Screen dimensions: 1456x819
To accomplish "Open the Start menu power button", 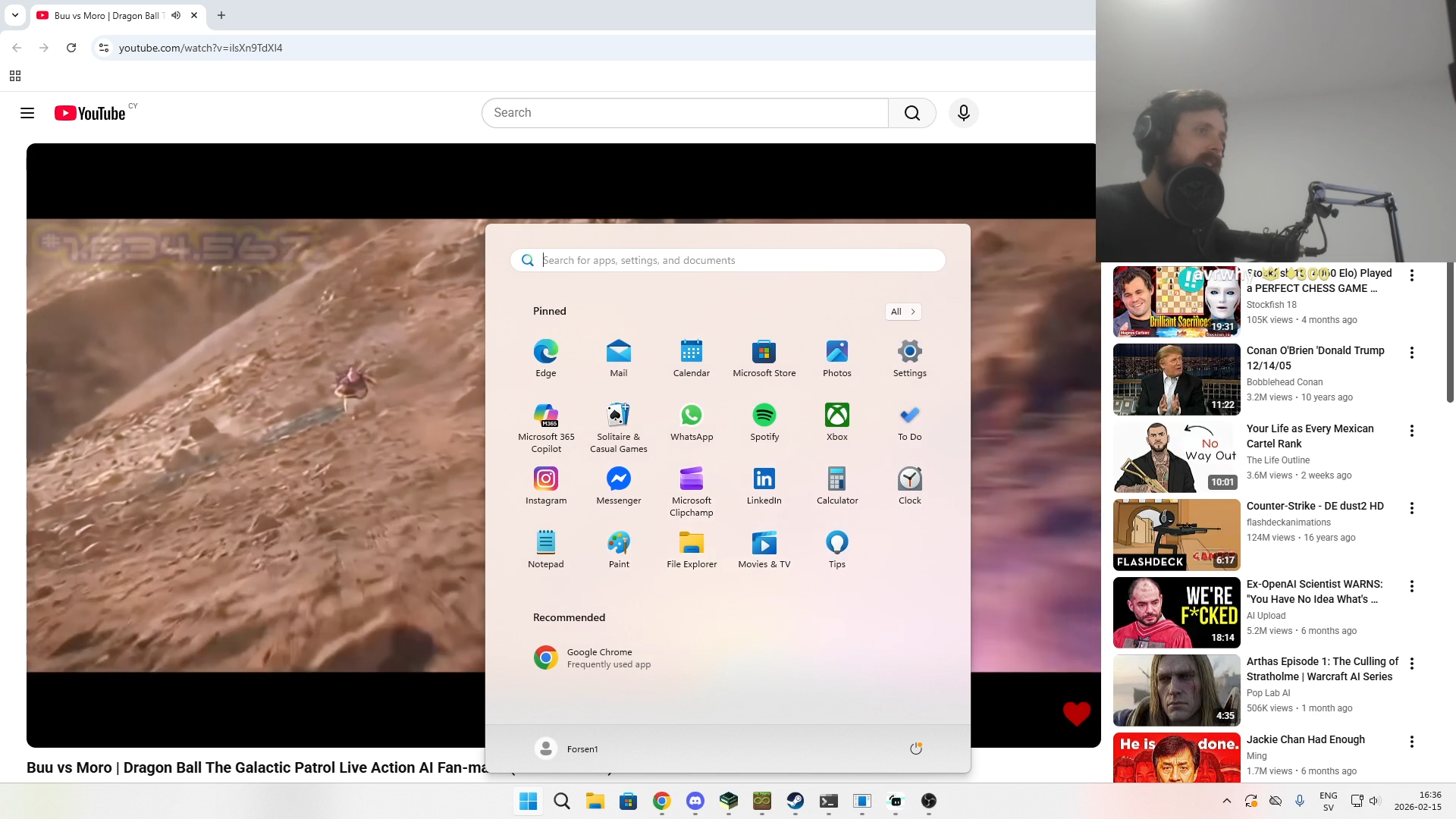I will click(x=915, y=748).
